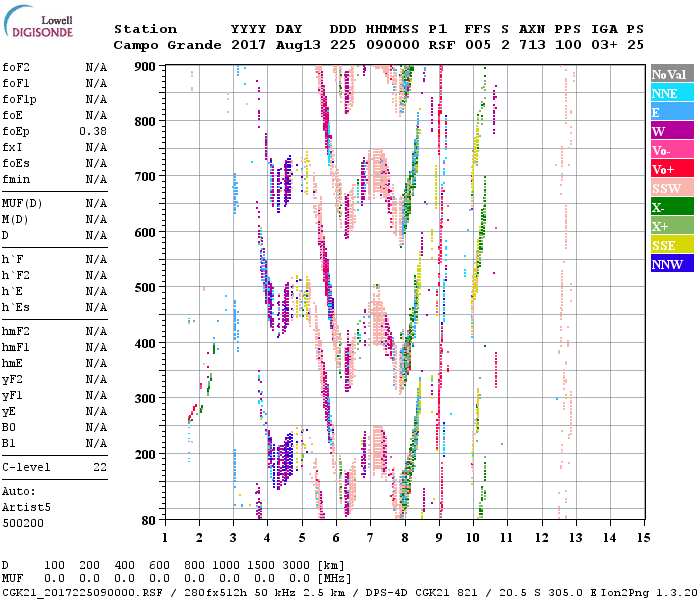Select the Vo- pink legend swatch
Image resolution: width=700 pixels, height=600 pixels.
point(672,150)
